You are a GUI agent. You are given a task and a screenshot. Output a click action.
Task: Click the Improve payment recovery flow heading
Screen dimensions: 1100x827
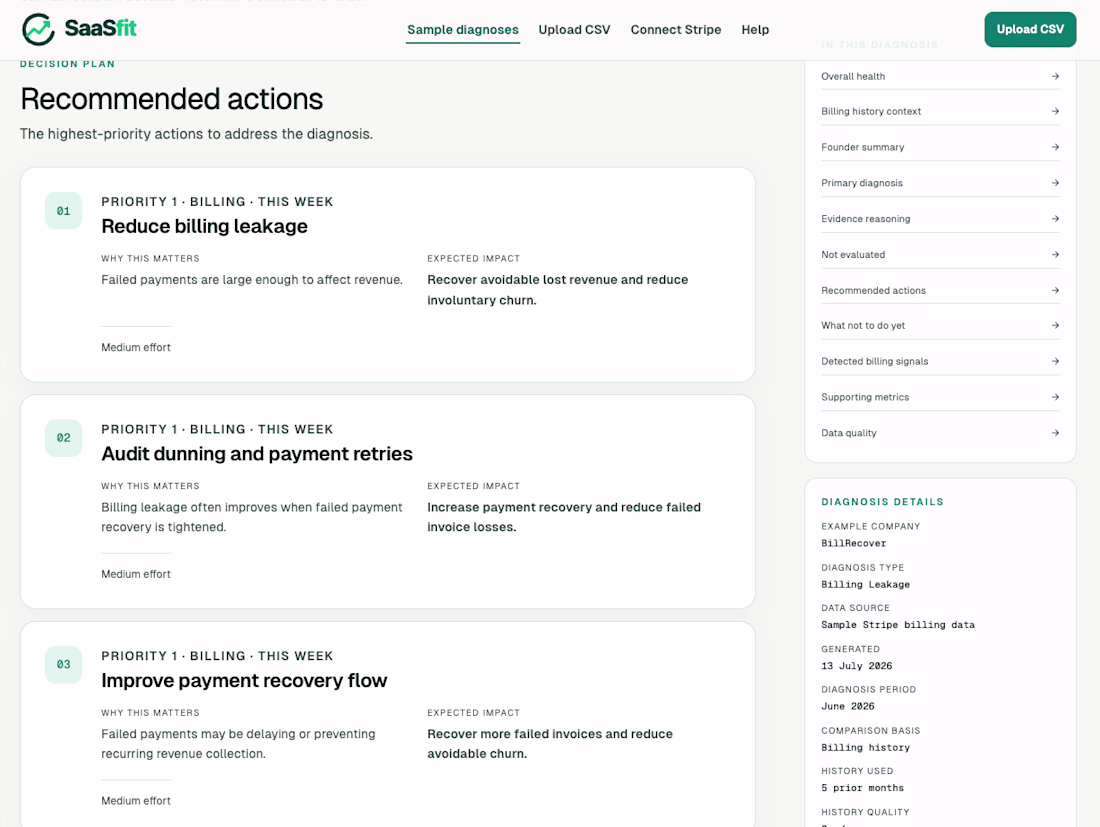click(244, 680)
